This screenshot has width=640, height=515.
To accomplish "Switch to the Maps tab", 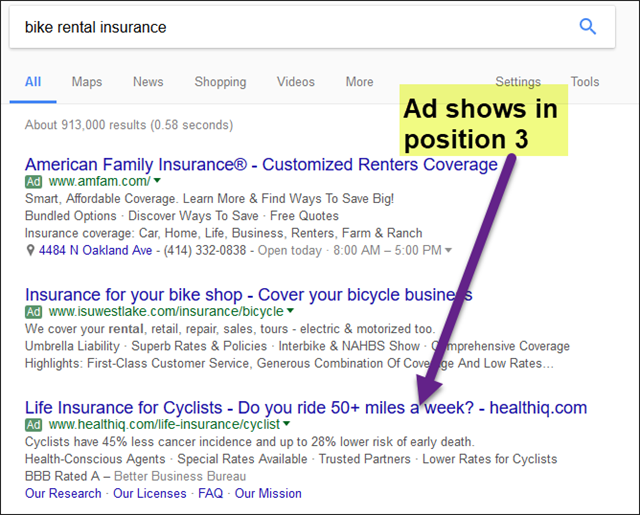I will point(87,82).
